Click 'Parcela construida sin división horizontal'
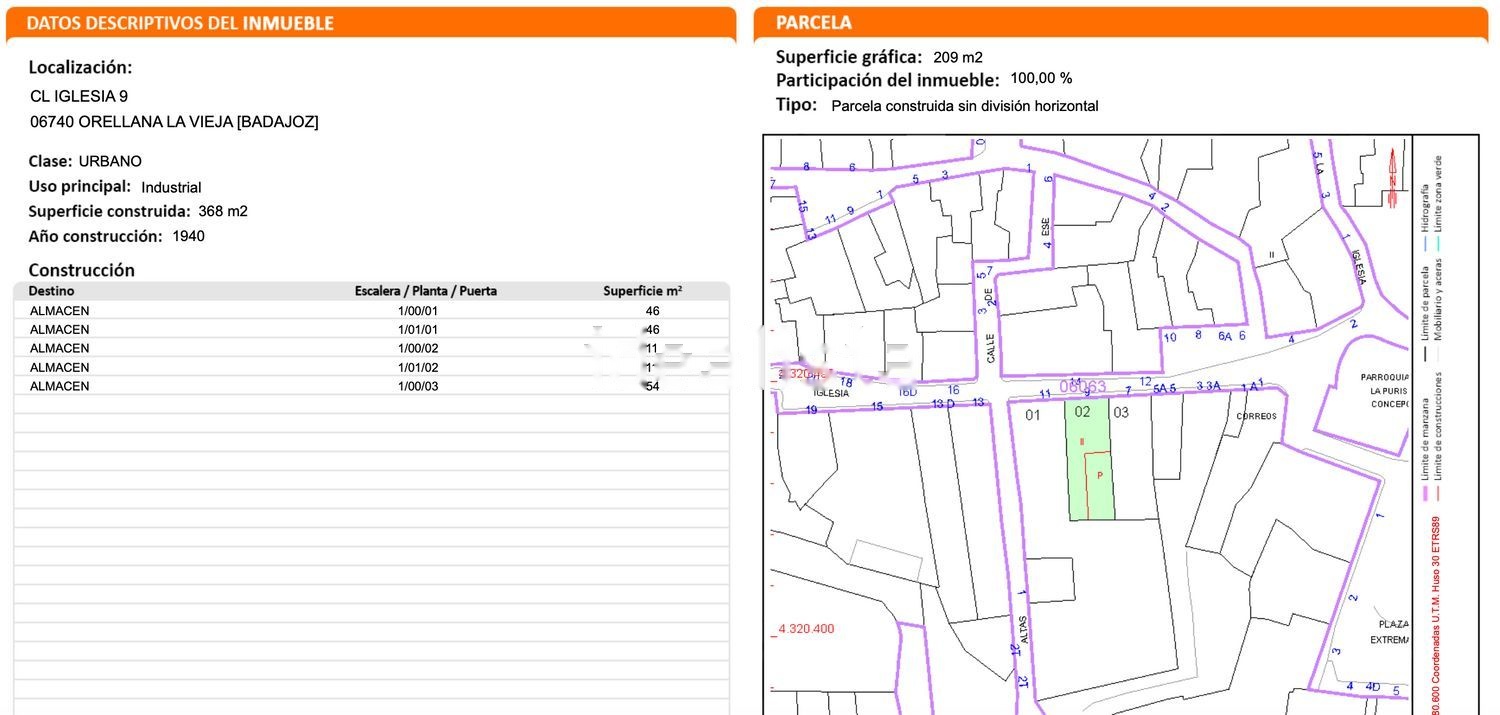This screenshot has height=715, width=1500. tap(965, 106)
